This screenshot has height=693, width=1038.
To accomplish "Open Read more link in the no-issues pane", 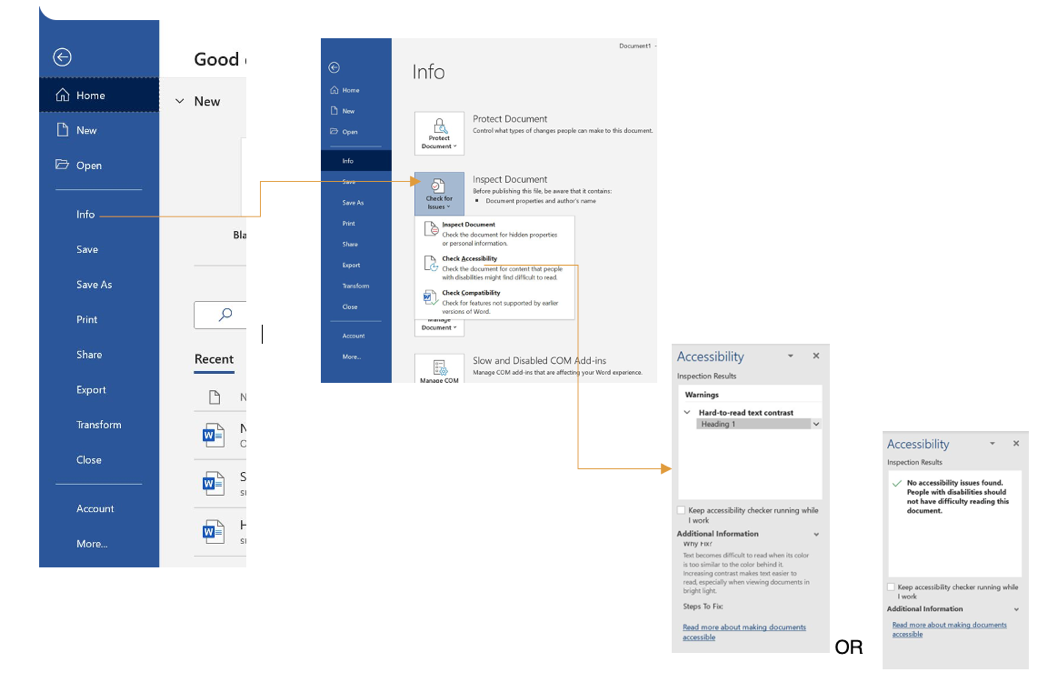I will click(x=949, y=629).
